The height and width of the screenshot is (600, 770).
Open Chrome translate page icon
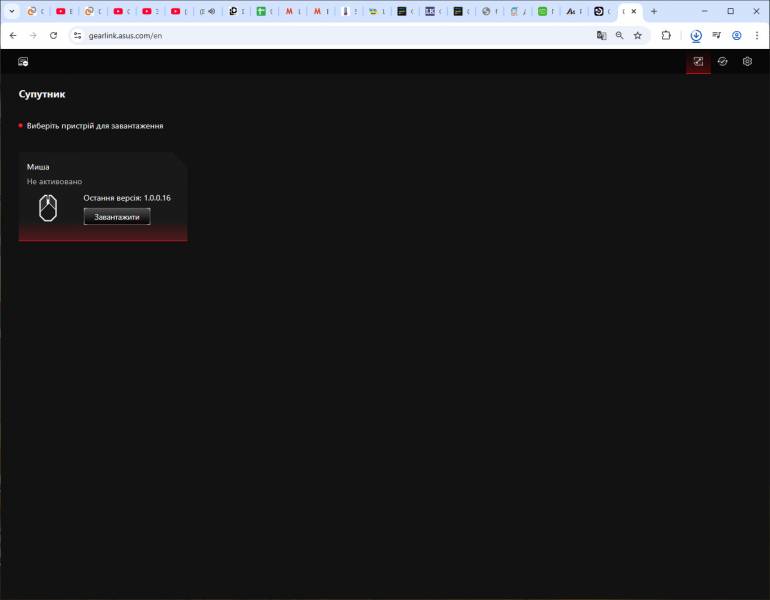pyautogui.click(x=601, y=35)
